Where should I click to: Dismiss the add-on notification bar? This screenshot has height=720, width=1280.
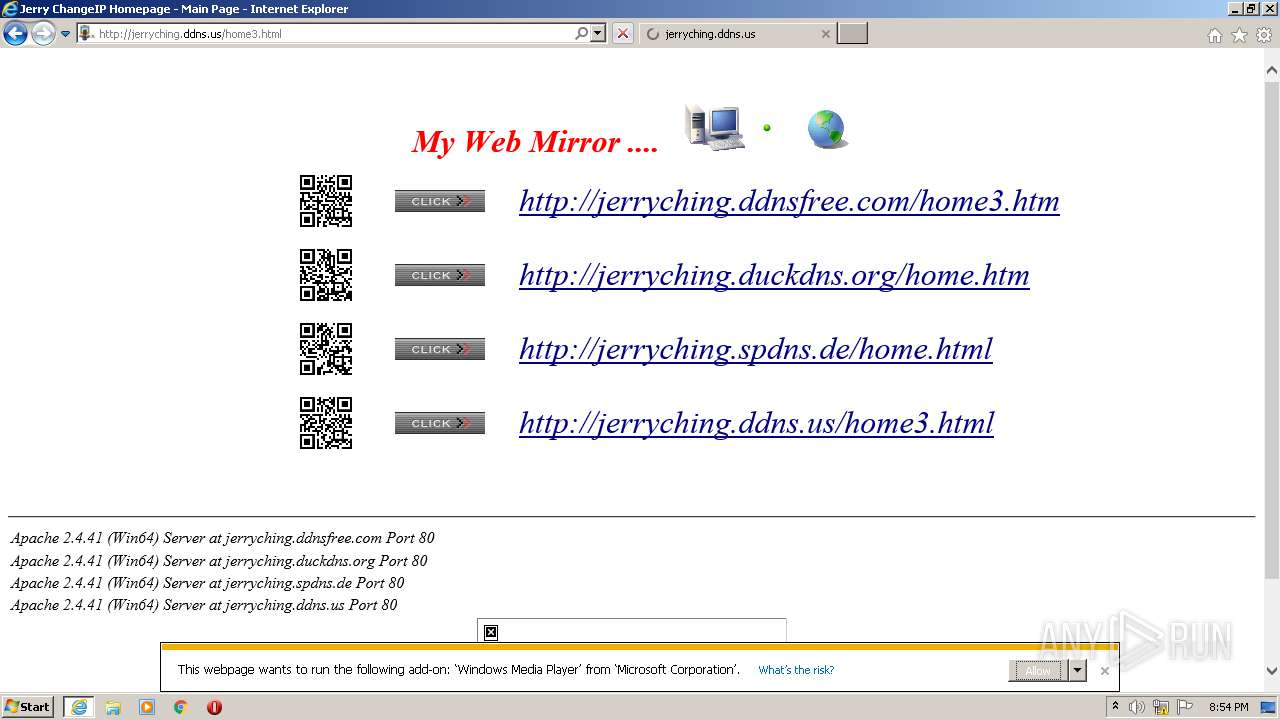(1105, 671)
